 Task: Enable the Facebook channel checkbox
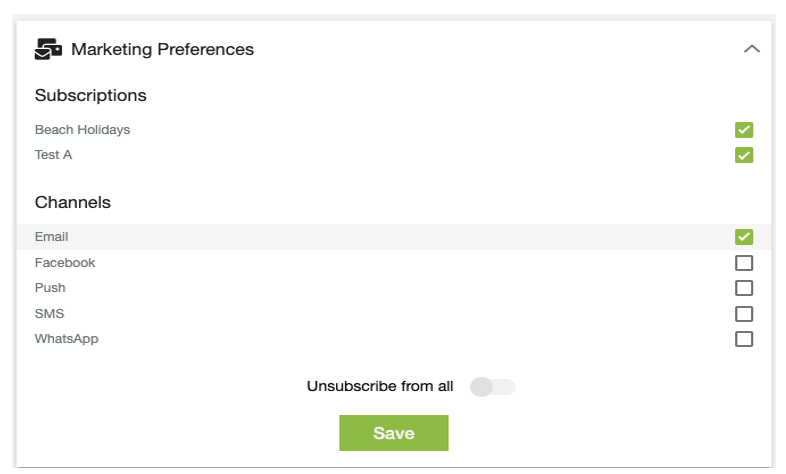(744, 263)
